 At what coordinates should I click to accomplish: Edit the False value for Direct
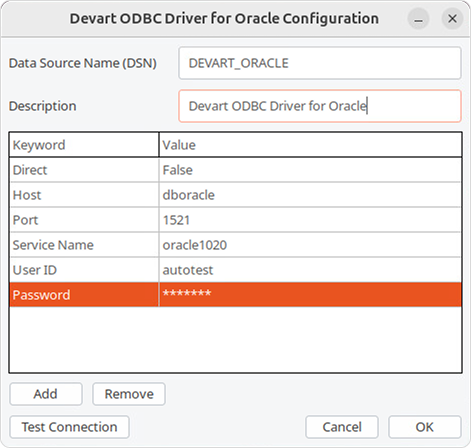[310, 170]
